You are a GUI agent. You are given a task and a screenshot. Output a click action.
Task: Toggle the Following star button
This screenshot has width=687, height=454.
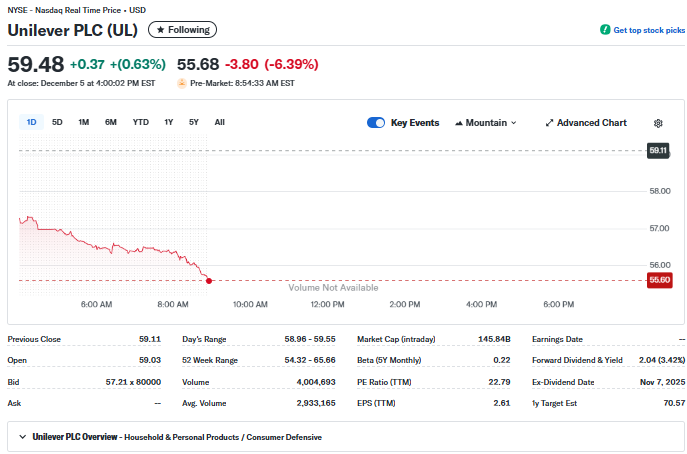[182, 30]
